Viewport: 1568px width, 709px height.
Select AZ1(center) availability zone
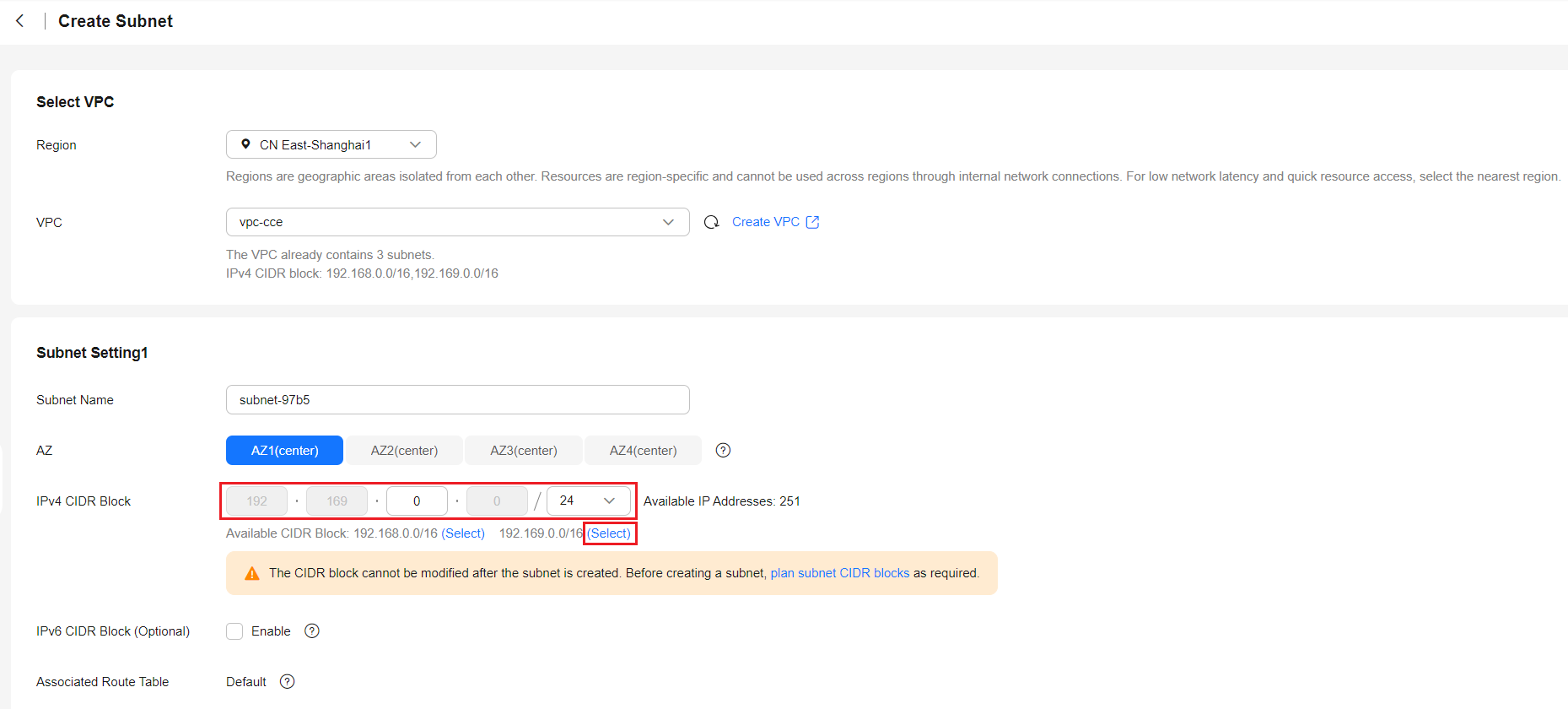[x=284, y=451]
